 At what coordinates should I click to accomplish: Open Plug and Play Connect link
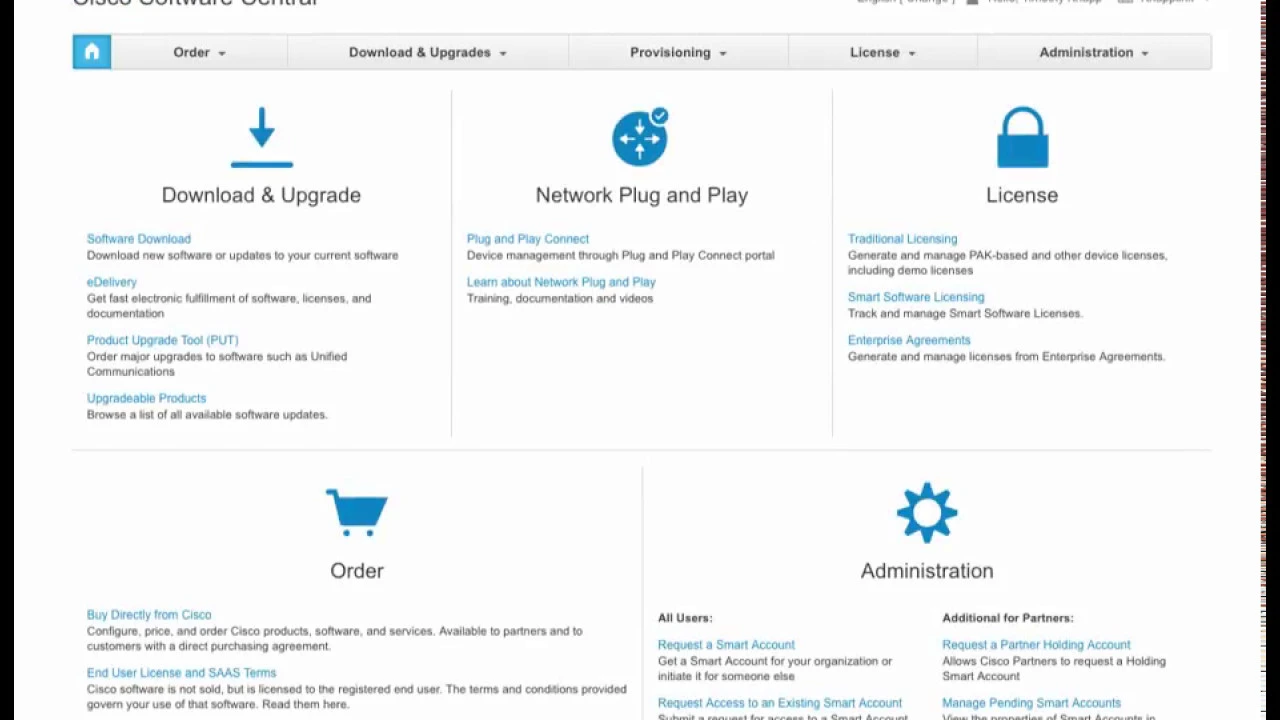click(527, 239)
